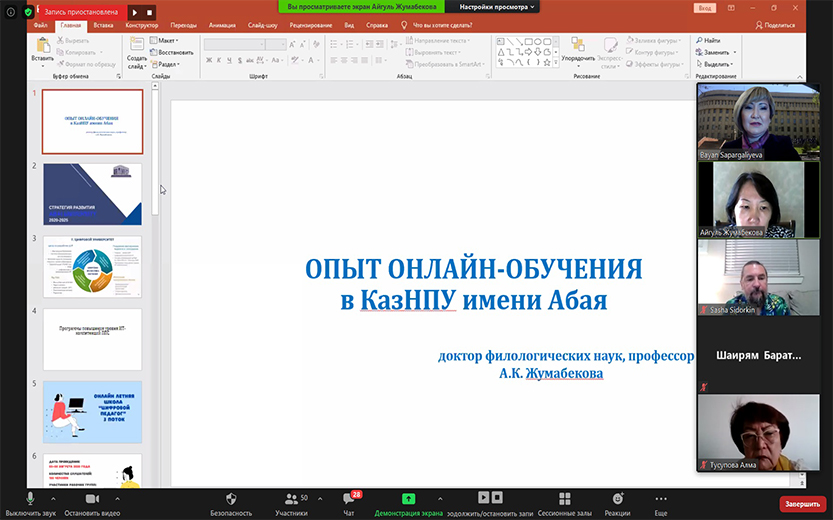Expand audio options arrow beside microphone
833x520 pixels.
pos(53,499)
